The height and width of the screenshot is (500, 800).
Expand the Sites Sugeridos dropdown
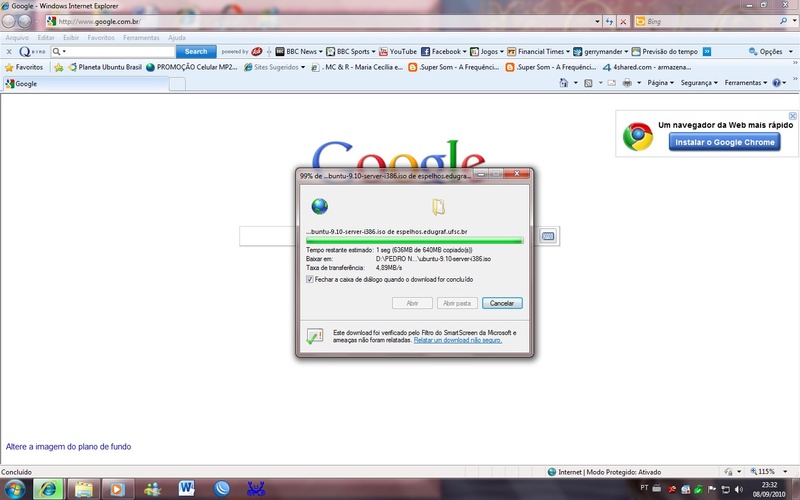pyautogui.click(x=303, y=67)
